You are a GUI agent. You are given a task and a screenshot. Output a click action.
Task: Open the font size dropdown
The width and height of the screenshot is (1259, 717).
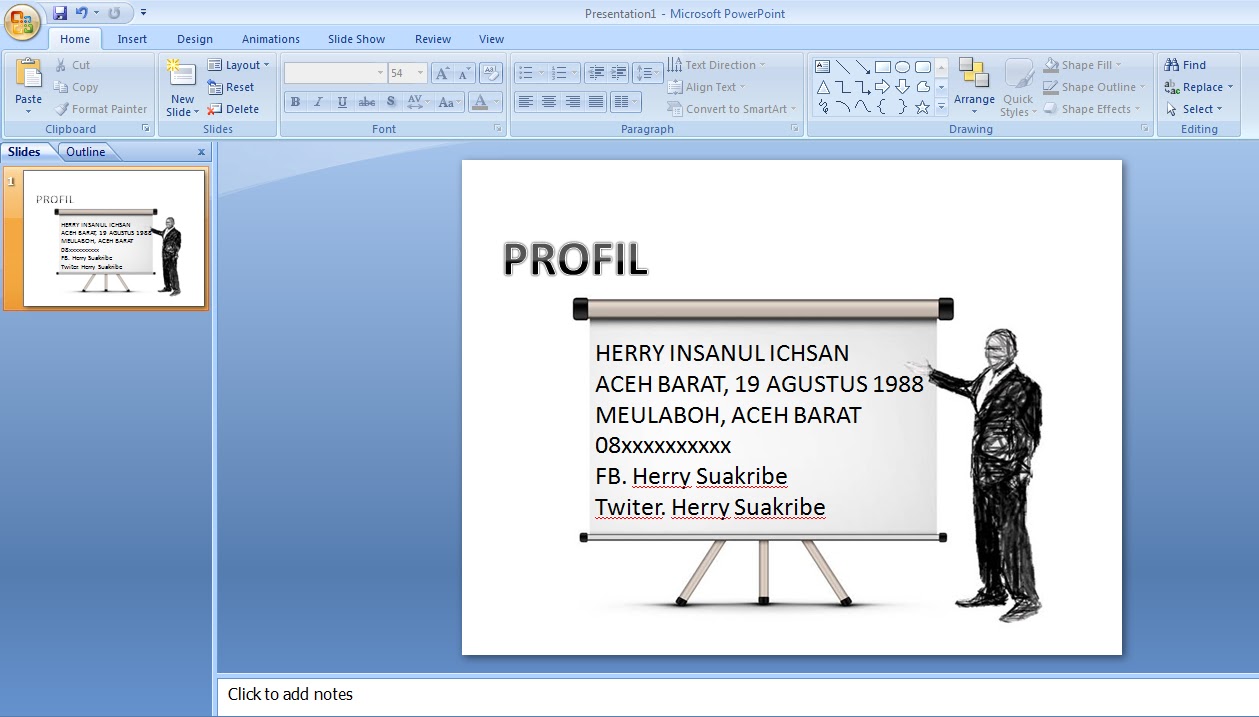[420, 73]
